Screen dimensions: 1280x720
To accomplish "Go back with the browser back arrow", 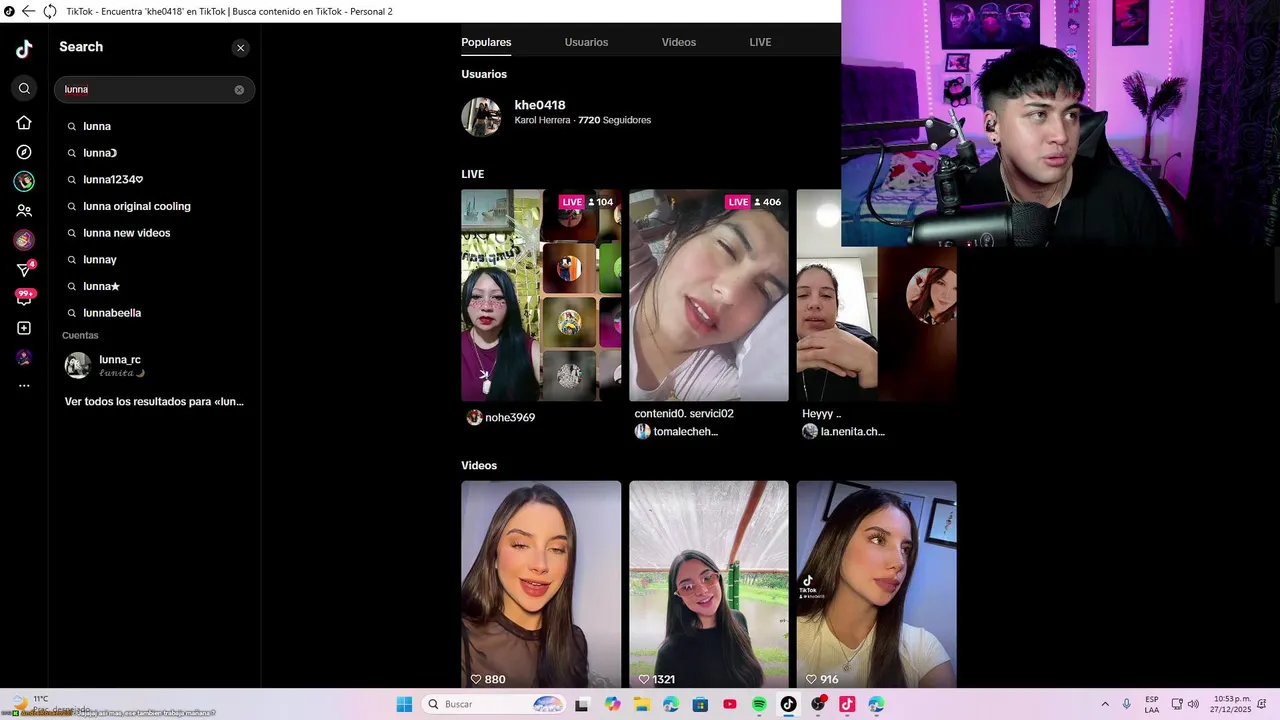I will 28,11.
